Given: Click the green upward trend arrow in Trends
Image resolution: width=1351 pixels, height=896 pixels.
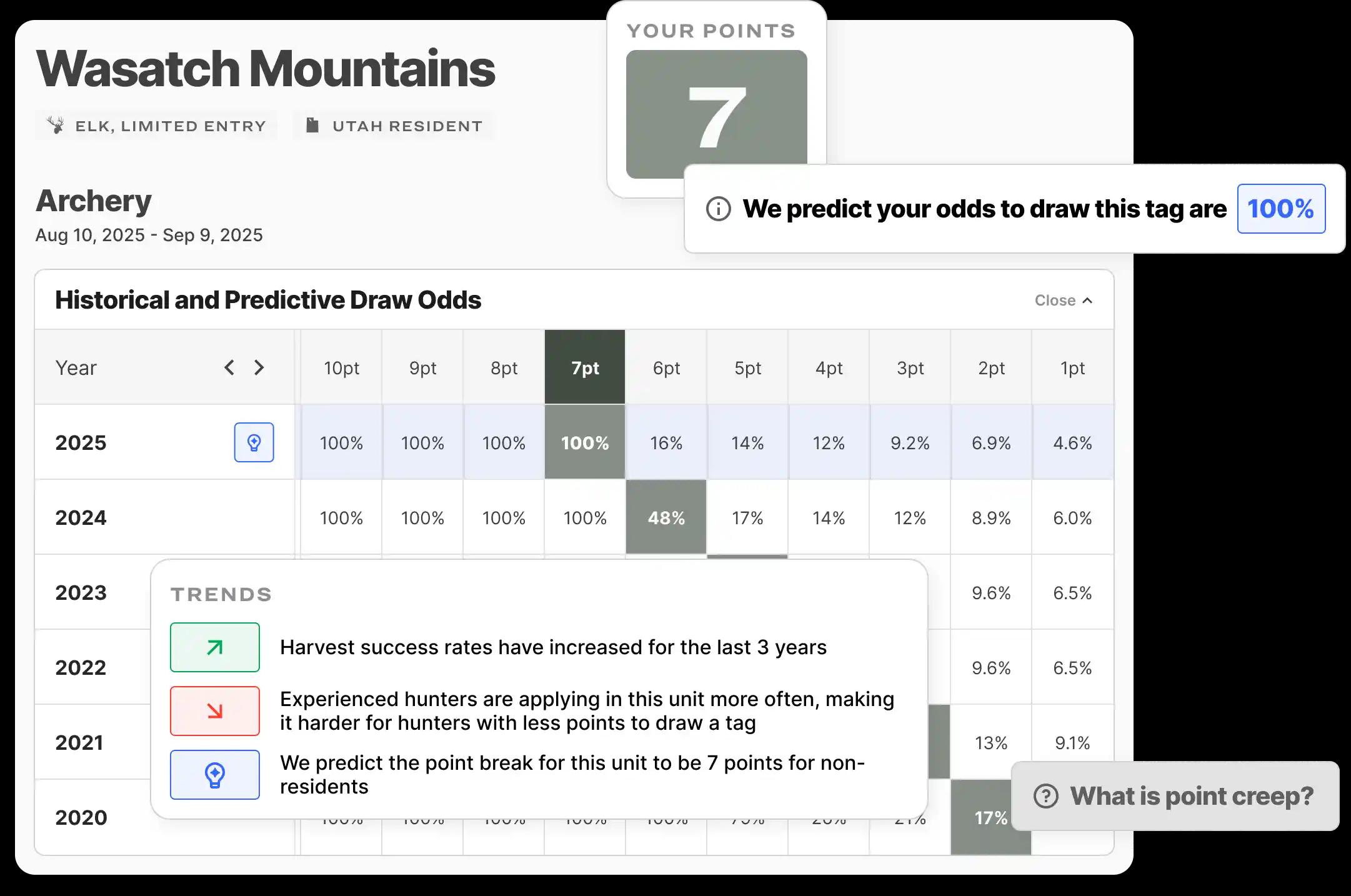Looking at the screenshot, I should click(x=214, y=647).
